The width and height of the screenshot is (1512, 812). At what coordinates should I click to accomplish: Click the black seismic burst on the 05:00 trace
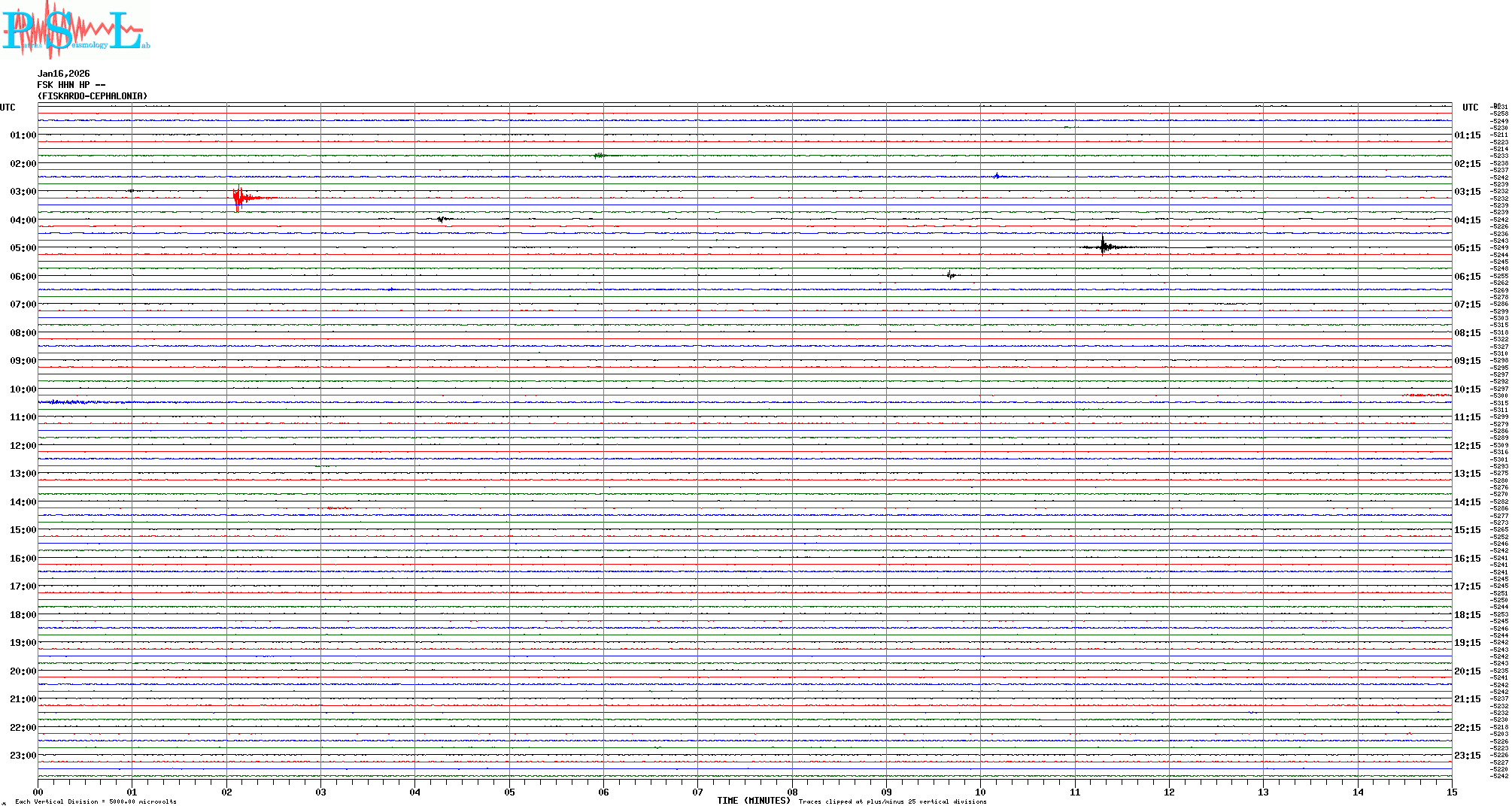[x=1103, y=247]
